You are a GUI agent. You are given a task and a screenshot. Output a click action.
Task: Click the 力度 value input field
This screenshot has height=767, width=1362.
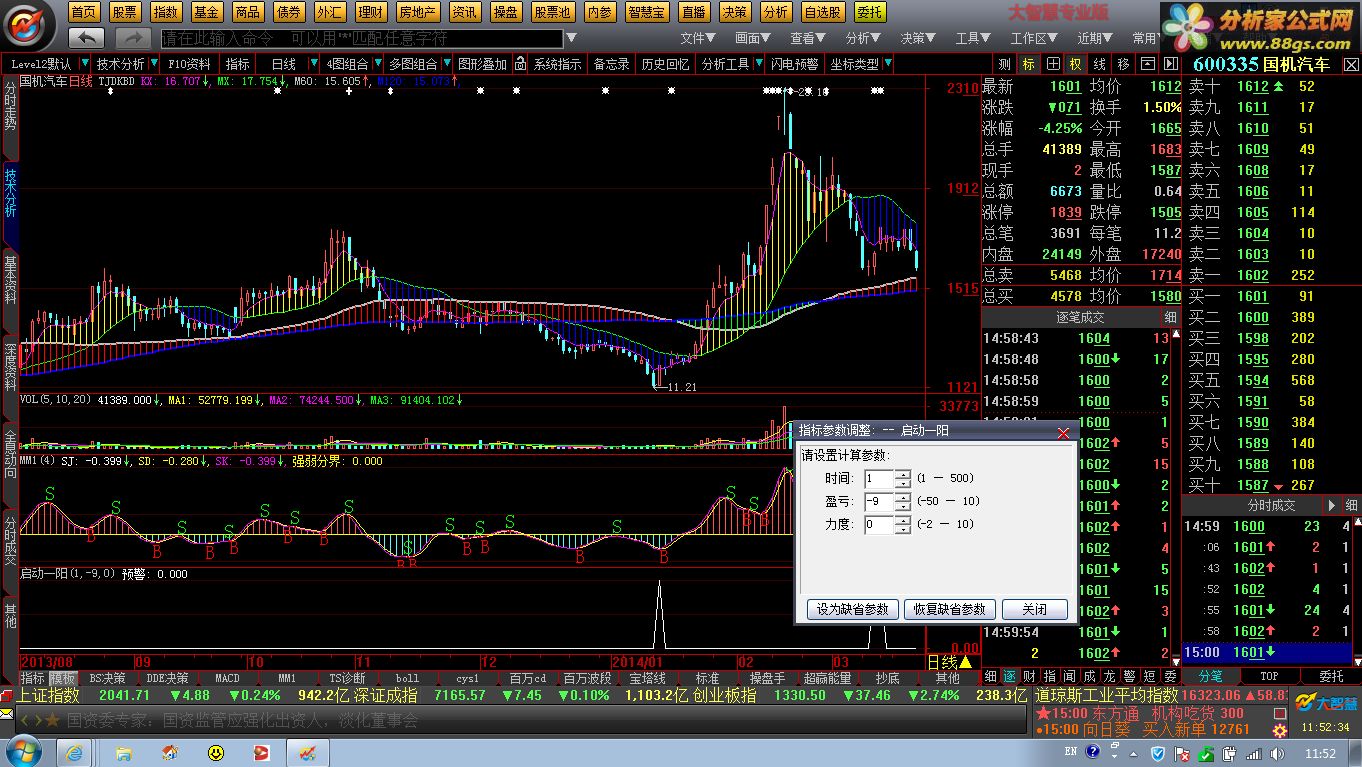[x=880, y=524]
